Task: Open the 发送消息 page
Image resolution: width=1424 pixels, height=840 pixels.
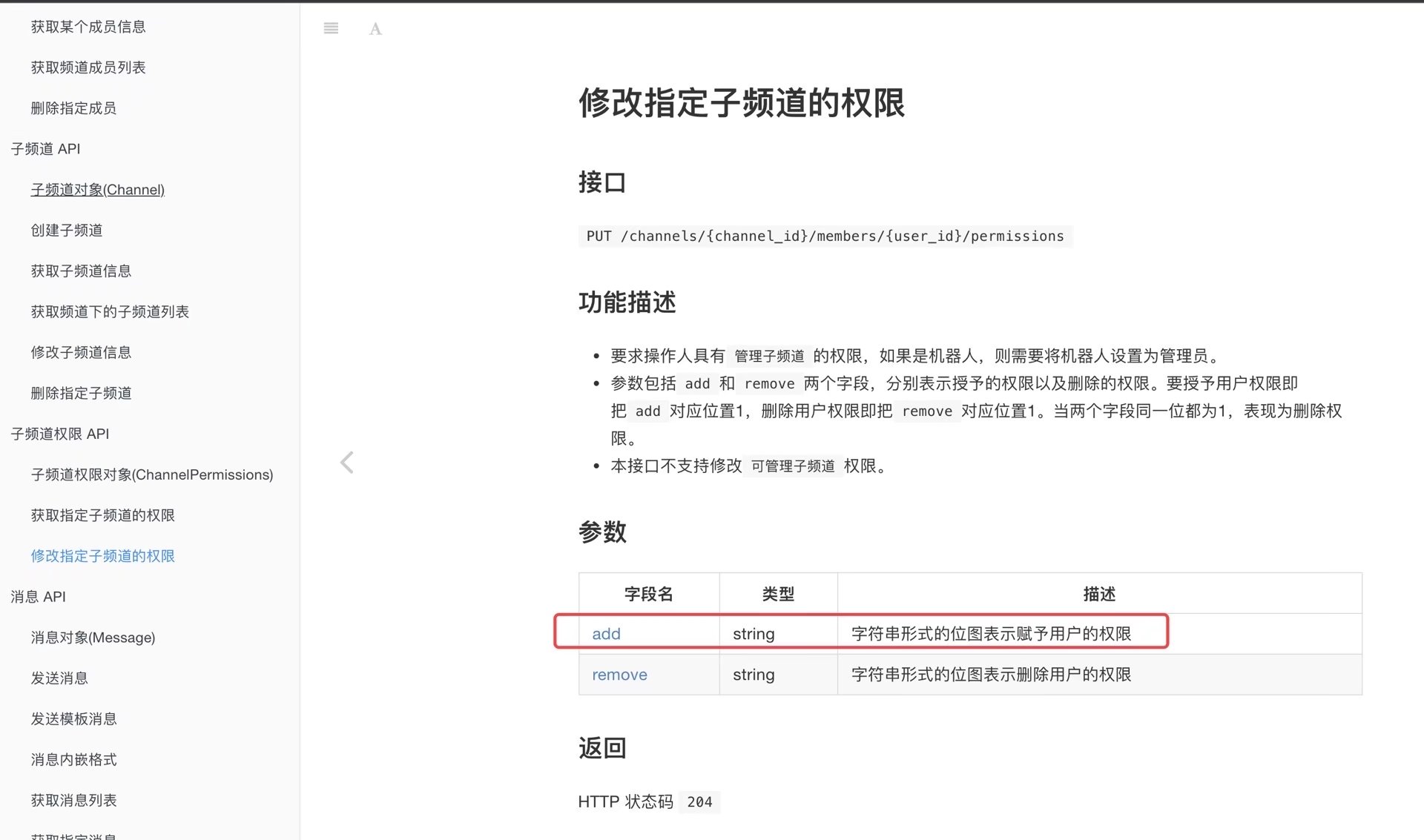Action: pos(59,678)
